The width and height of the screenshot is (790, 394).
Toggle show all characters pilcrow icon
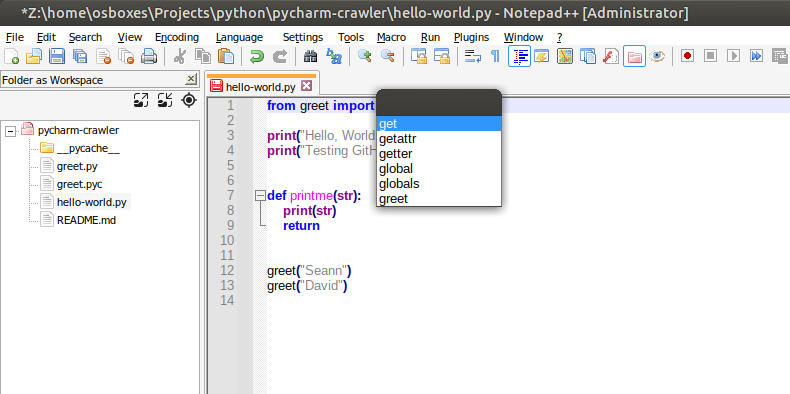(495, 56)
